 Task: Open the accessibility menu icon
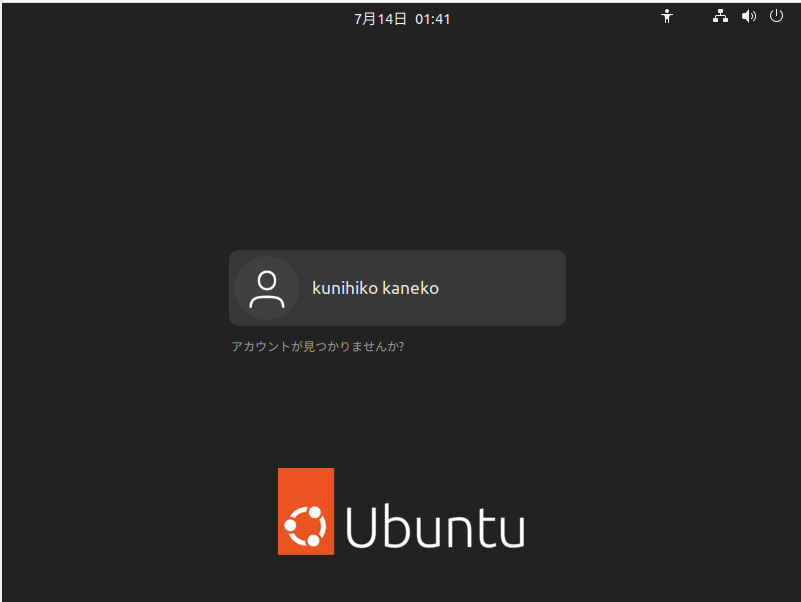(667, 17)
